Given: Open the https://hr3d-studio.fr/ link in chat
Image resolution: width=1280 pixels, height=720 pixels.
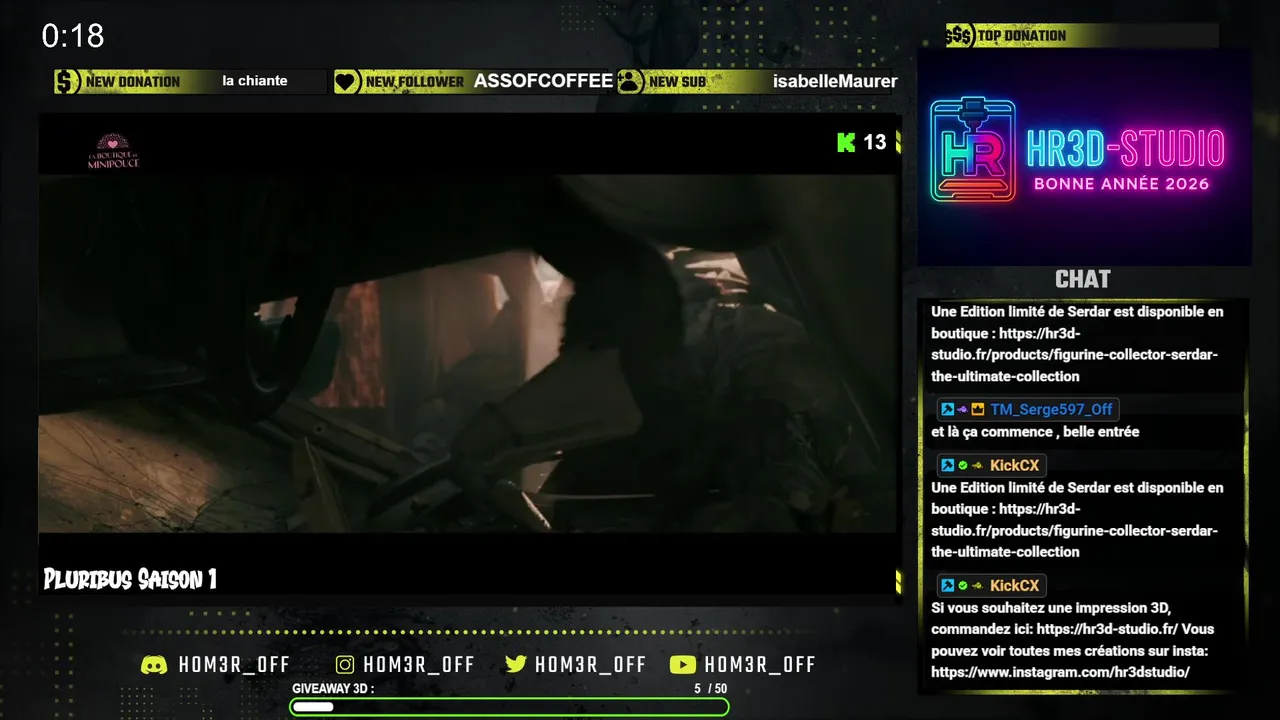Looking at the screenshot, I should point(1108,630).
